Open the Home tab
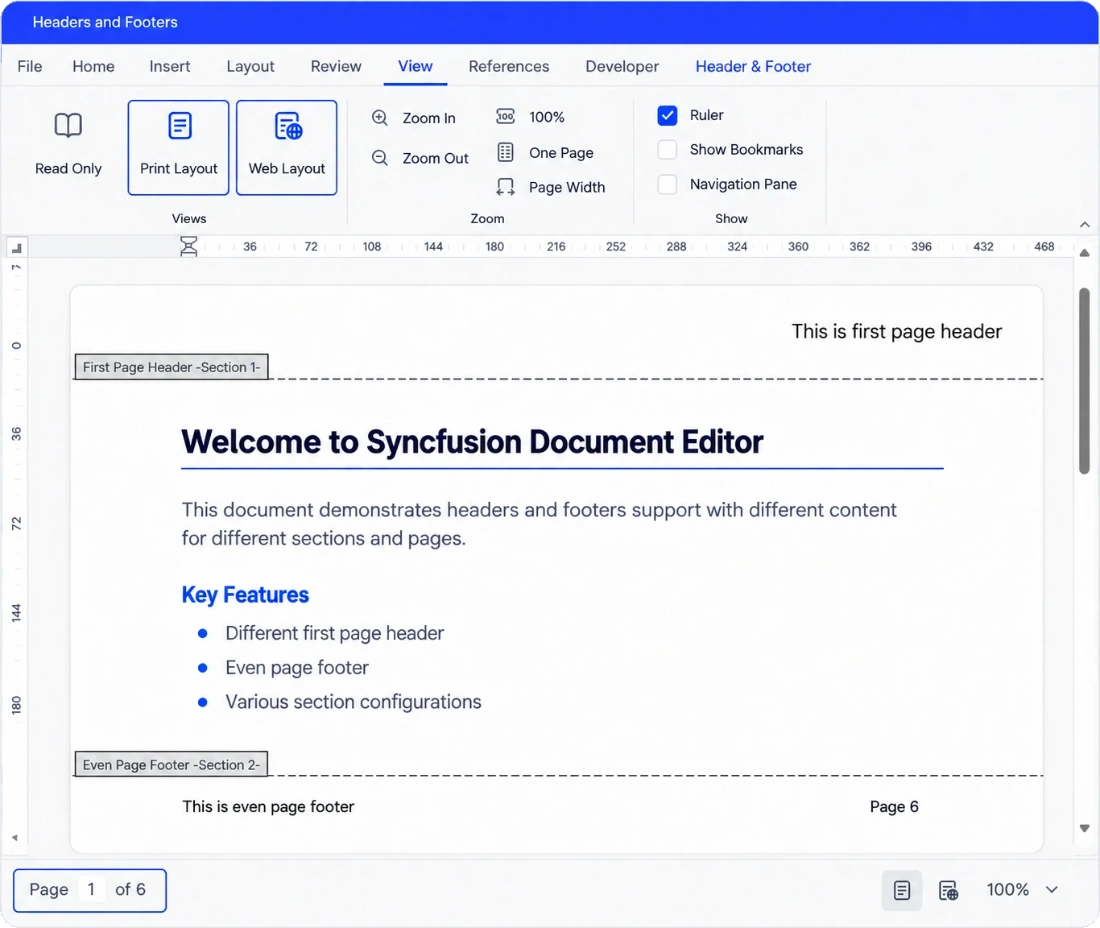This screenshot has height=928, width=1100. tap(93, 66)
